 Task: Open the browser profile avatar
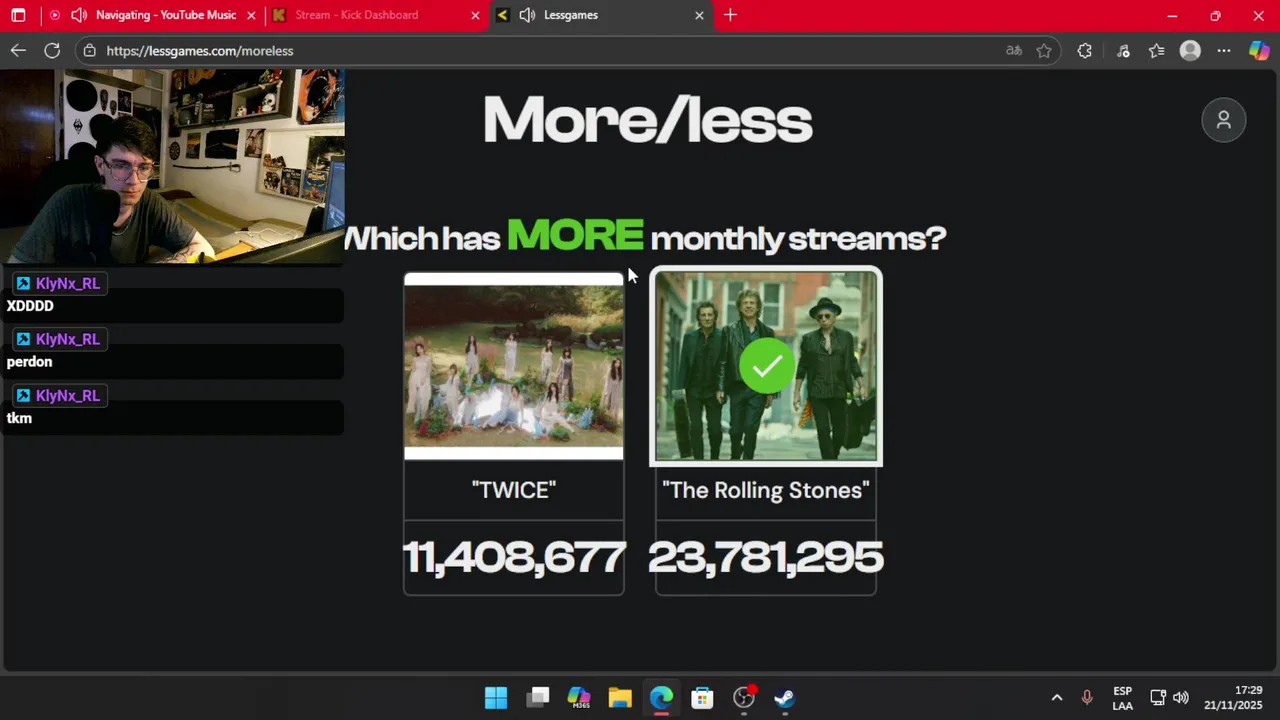1190,50
